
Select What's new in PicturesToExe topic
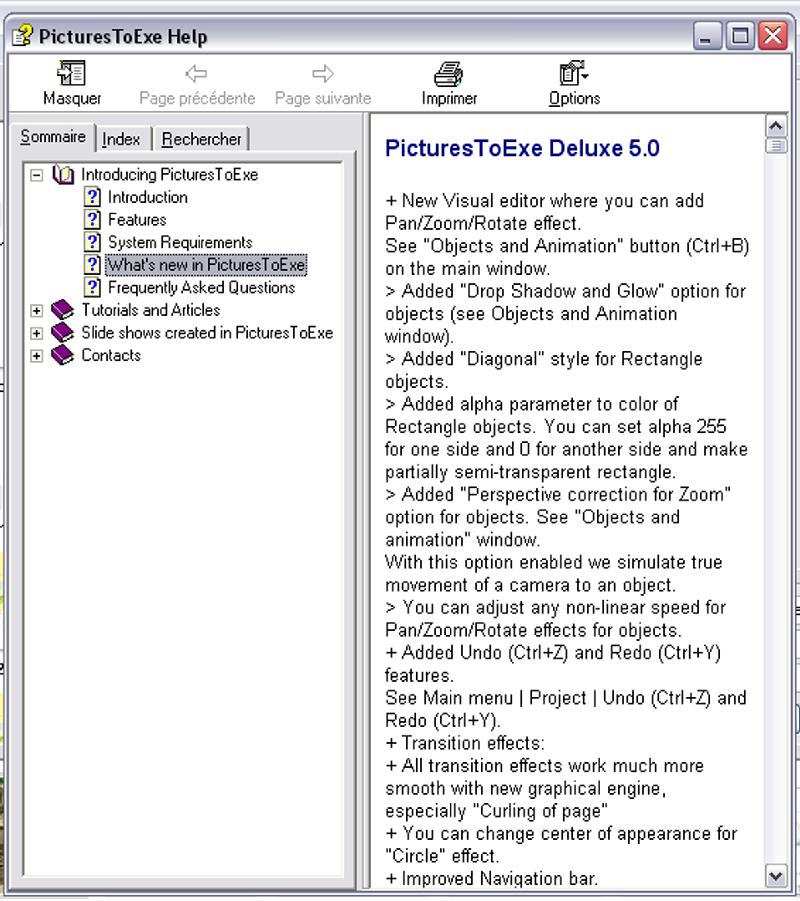(x=206, y=265)
